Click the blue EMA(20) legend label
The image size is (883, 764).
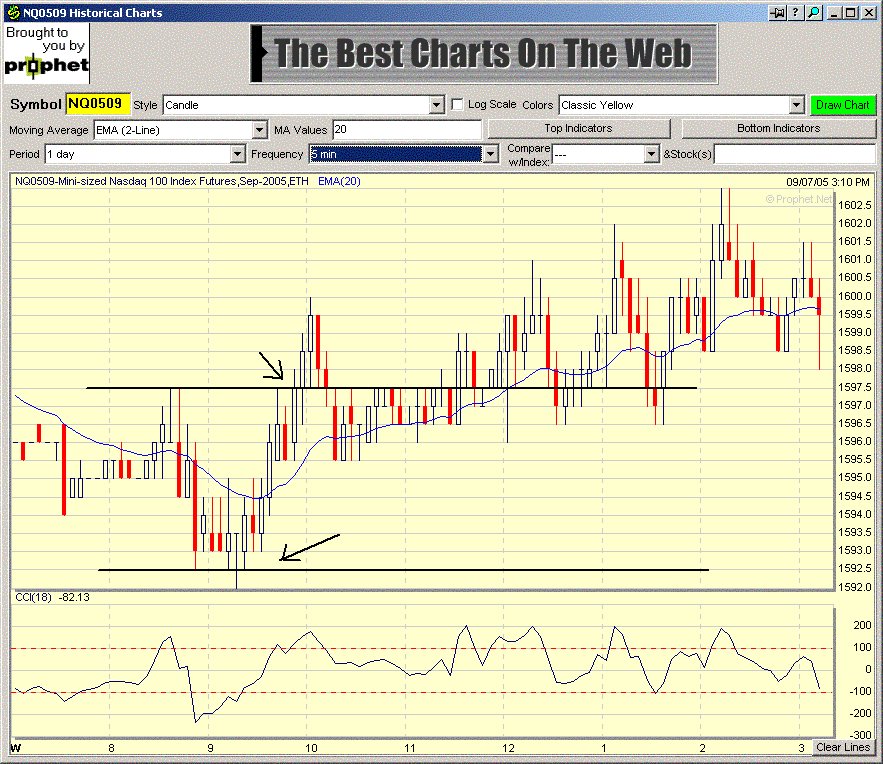pyautogui.click(x=339, y=181)
